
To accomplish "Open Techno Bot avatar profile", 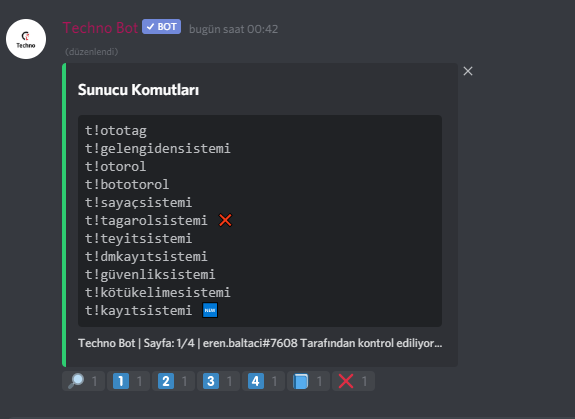I will tap(26, 39).
